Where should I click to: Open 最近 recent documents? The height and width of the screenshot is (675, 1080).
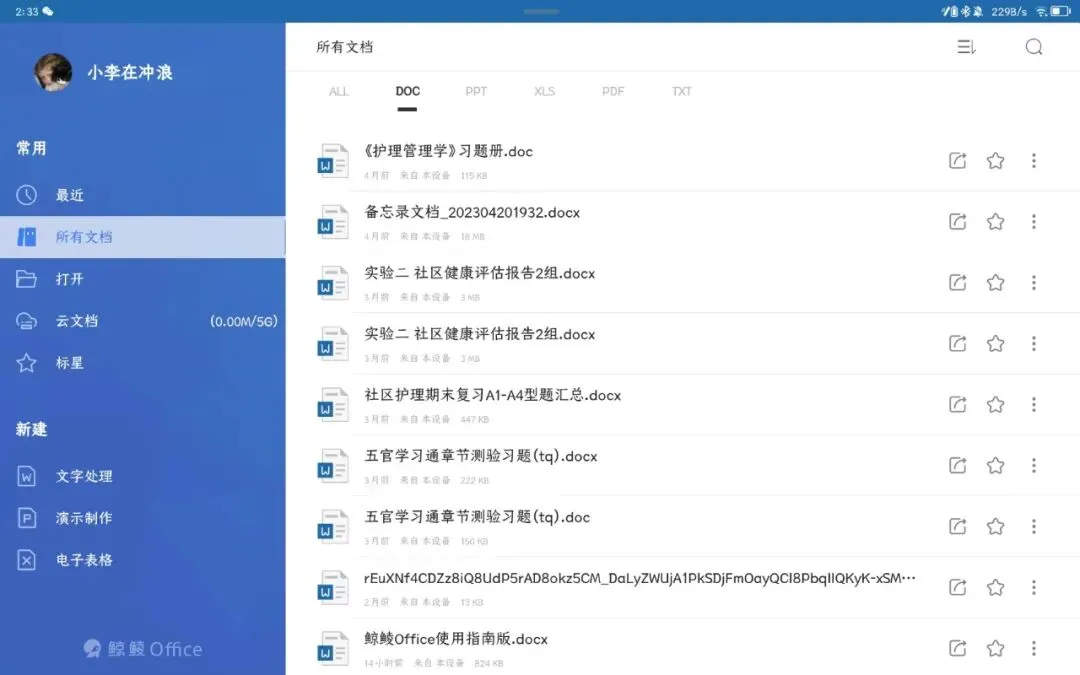click(x=143, y=195)
